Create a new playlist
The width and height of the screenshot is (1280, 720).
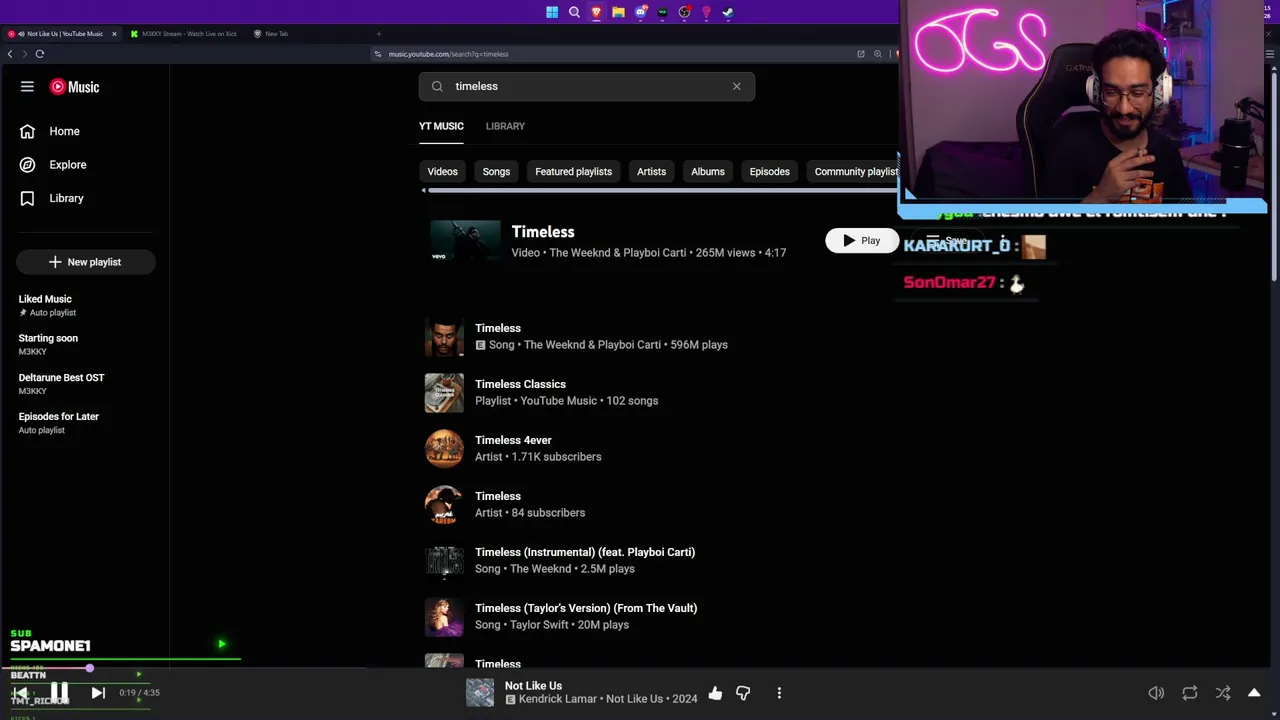click(85, 262)
